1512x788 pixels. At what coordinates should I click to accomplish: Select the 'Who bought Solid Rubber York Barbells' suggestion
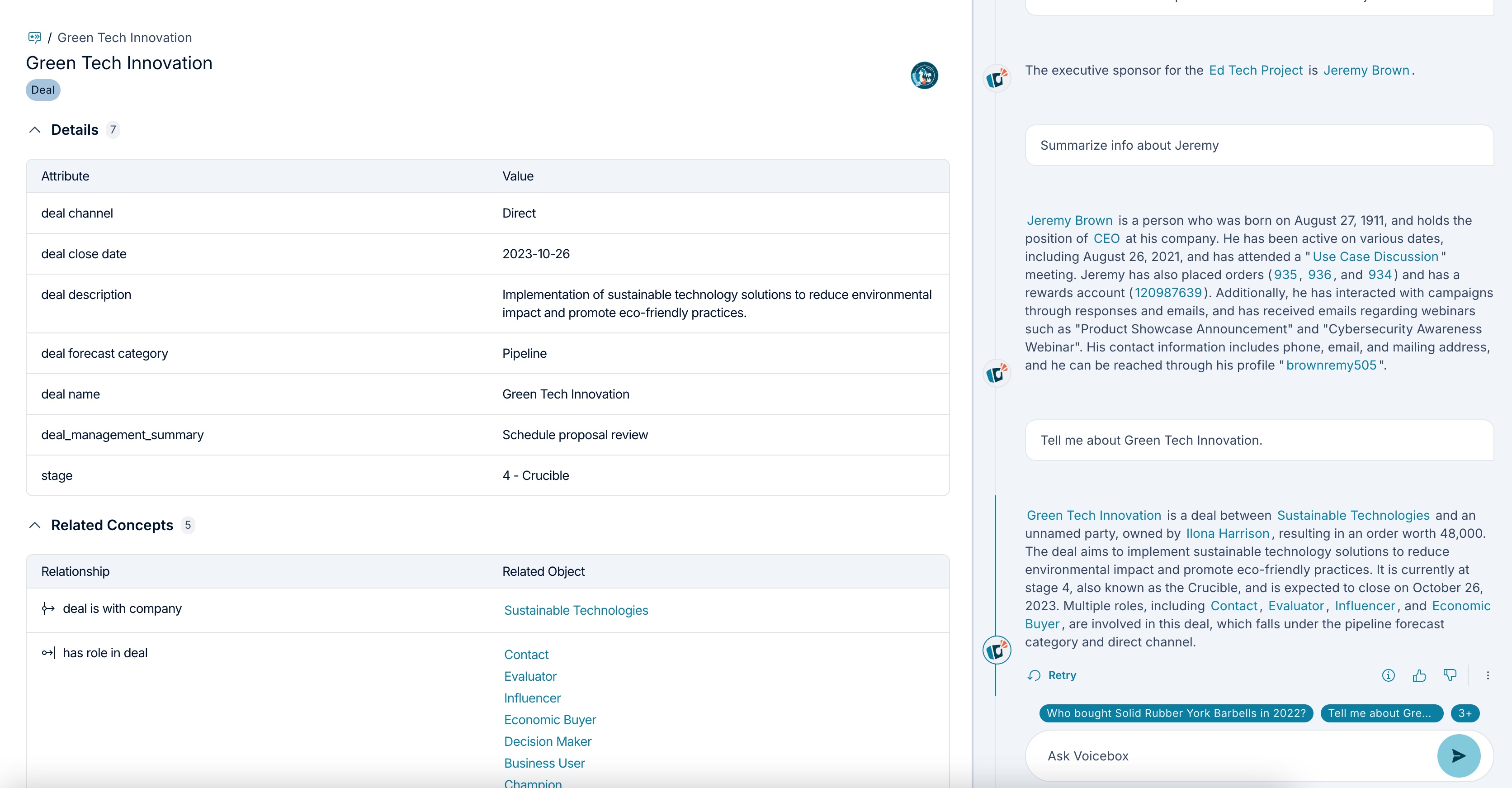coord(1176,713)
